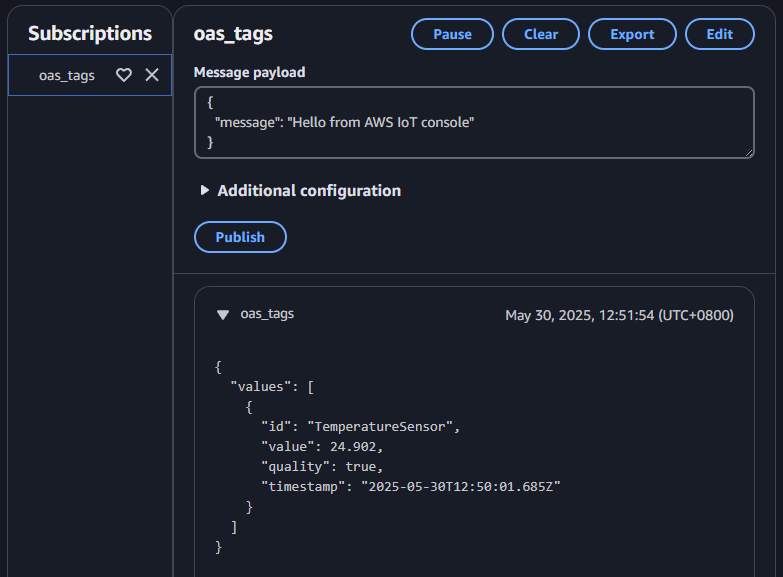Remove the oas_tags subscription with X icon
Image resolution: width=783 pixels, height=577 pixels.
point(152,75)
